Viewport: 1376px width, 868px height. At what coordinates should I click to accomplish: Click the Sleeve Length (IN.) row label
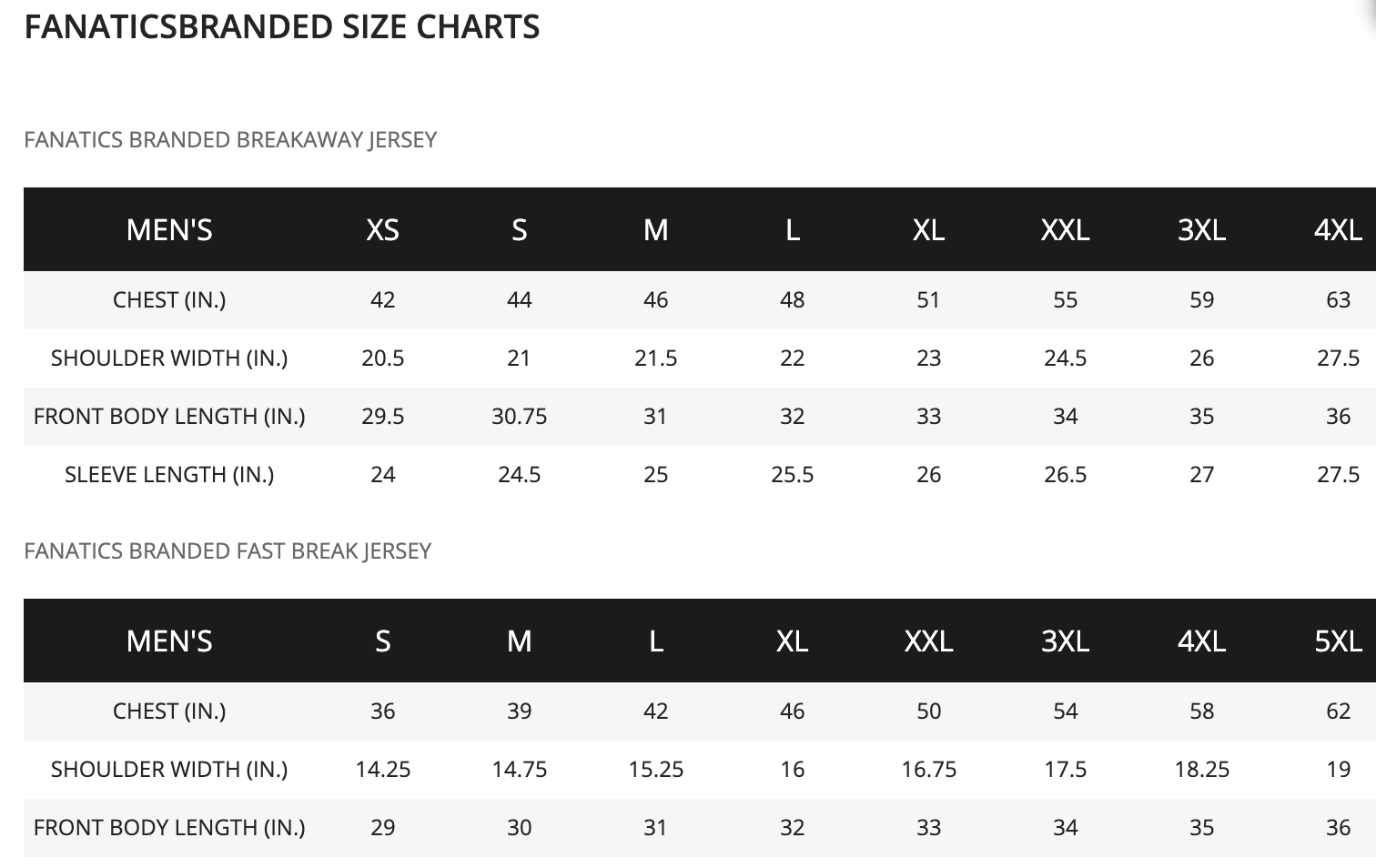coord(169,475)
